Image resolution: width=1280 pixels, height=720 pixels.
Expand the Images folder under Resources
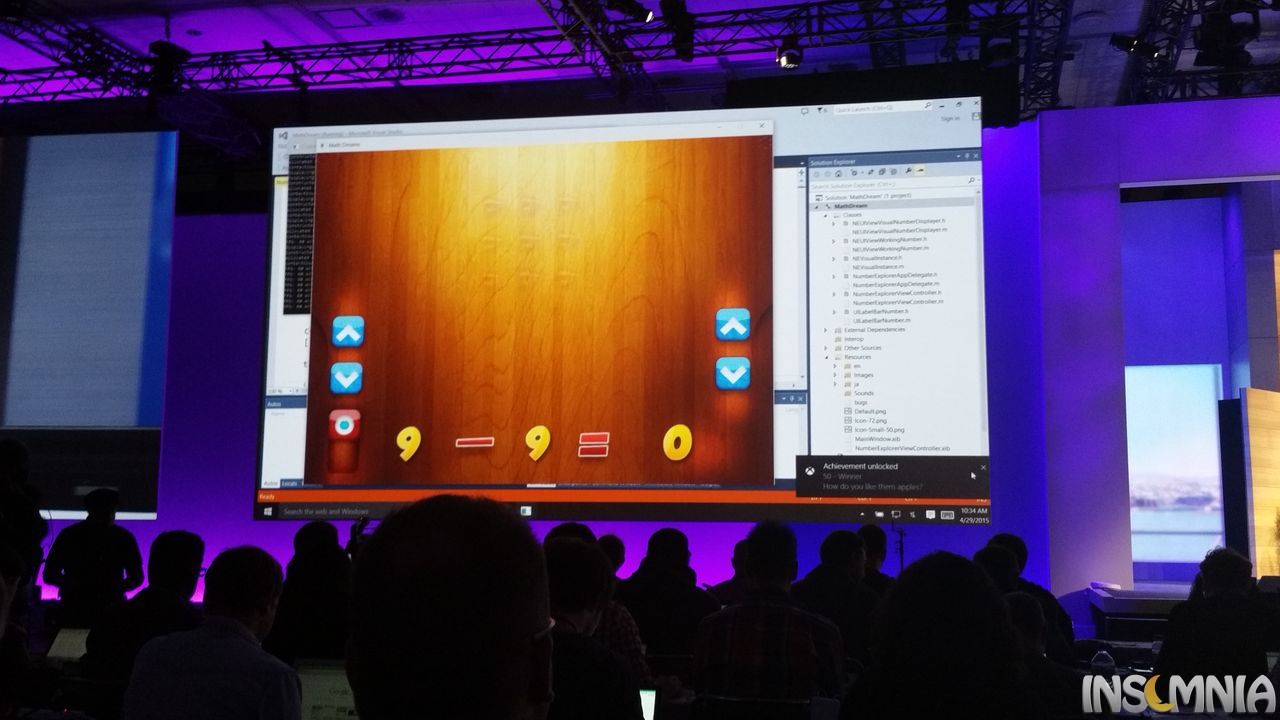[x=834, y=375]
